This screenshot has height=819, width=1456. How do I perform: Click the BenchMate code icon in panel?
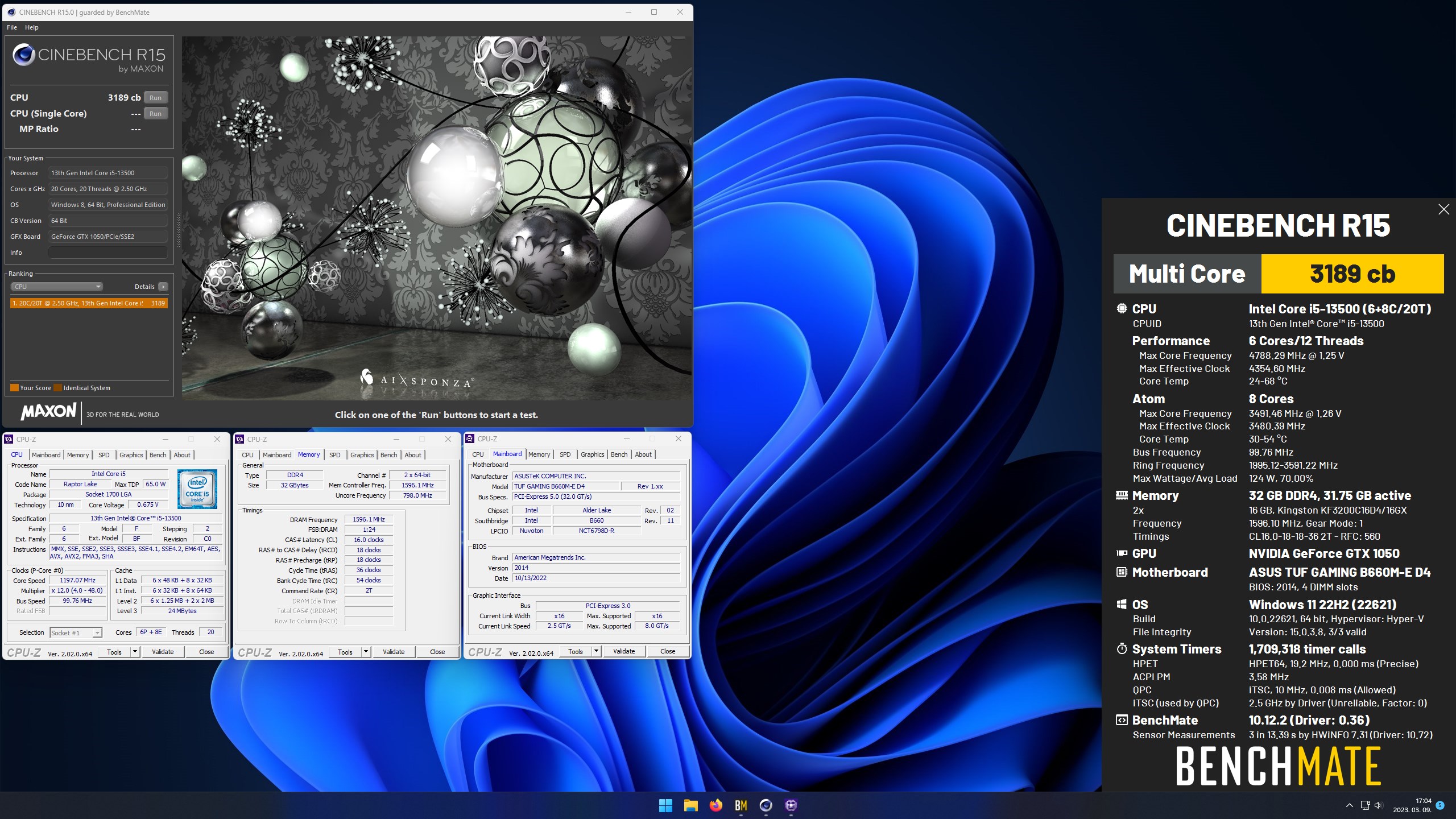(1122, 720)
